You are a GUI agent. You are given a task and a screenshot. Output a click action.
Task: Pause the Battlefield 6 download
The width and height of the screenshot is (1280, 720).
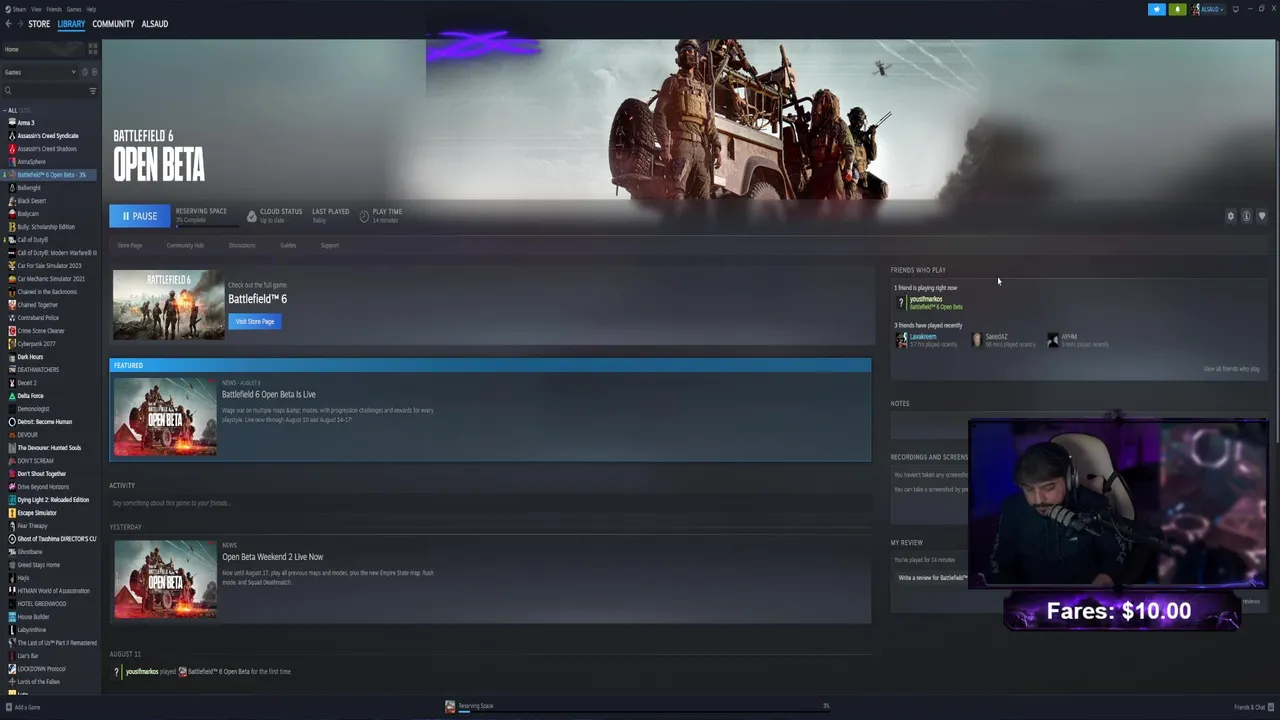point(140,216)
